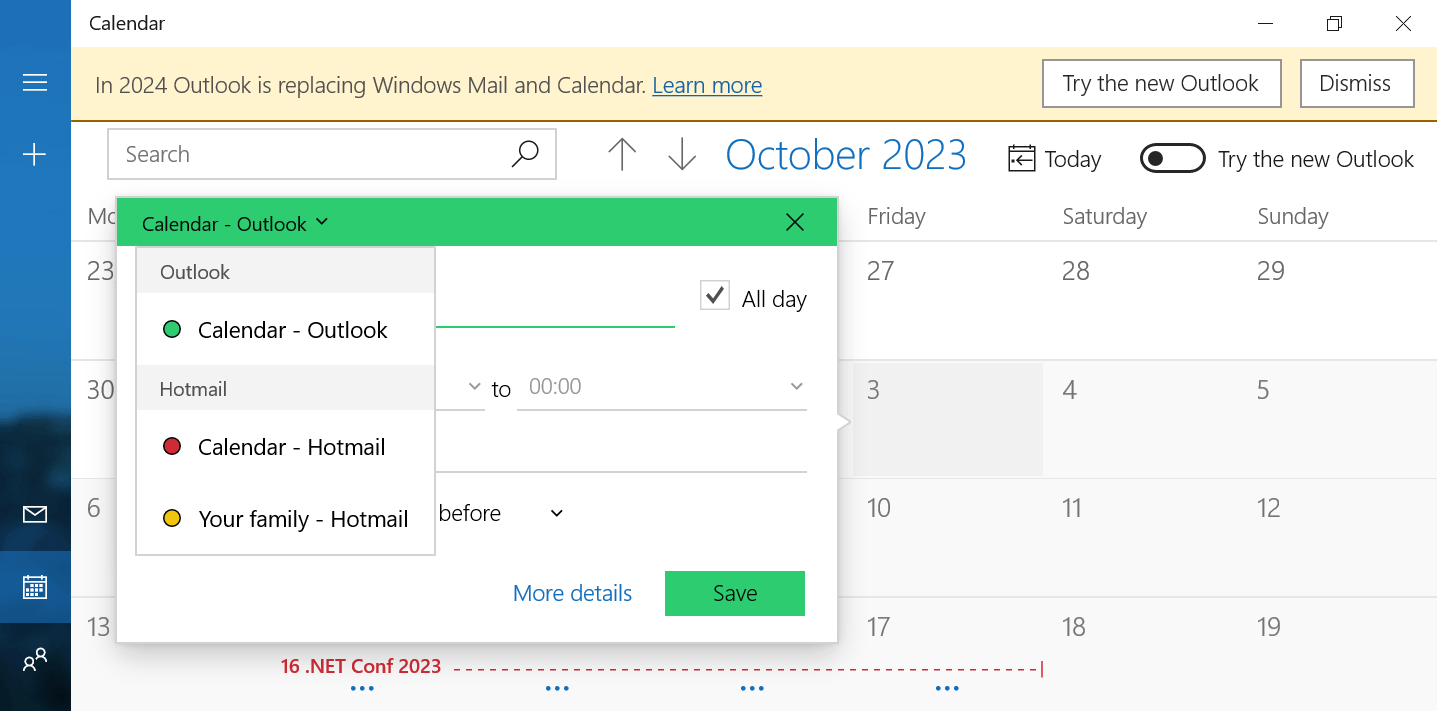This screenshot has width=1437, height=711.
Task: Open the People contacts icon
Action: coord(35,660)
